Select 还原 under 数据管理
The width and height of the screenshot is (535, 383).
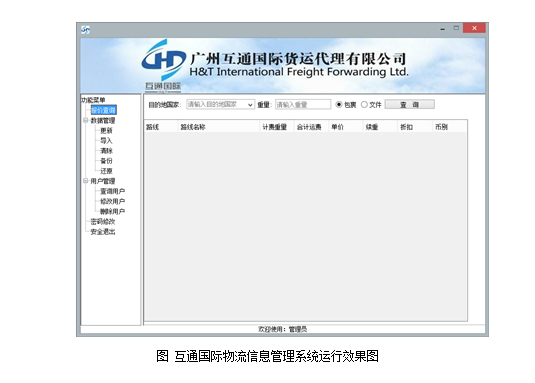coord(106,171)
